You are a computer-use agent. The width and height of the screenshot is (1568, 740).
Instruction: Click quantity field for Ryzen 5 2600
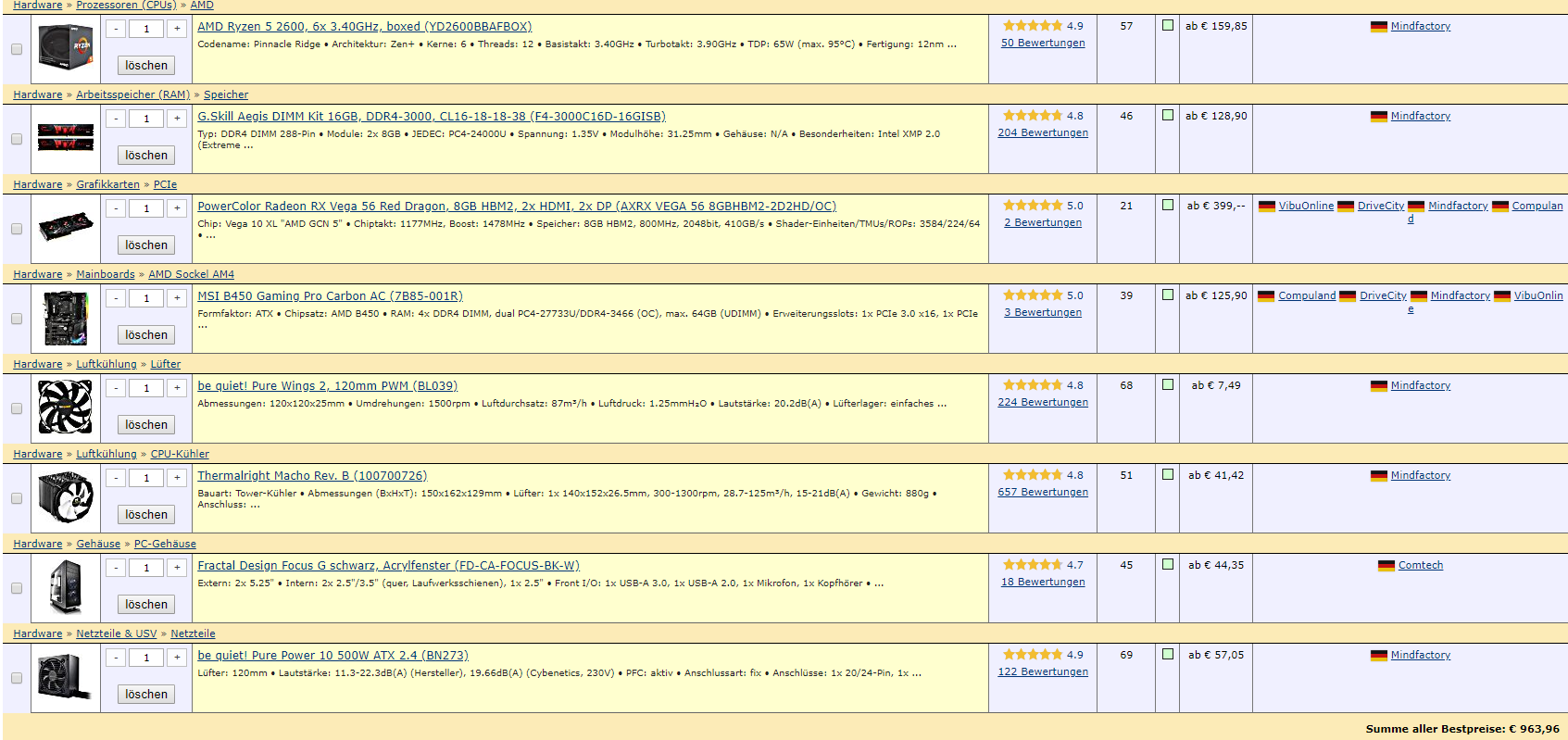pos(146,29)
